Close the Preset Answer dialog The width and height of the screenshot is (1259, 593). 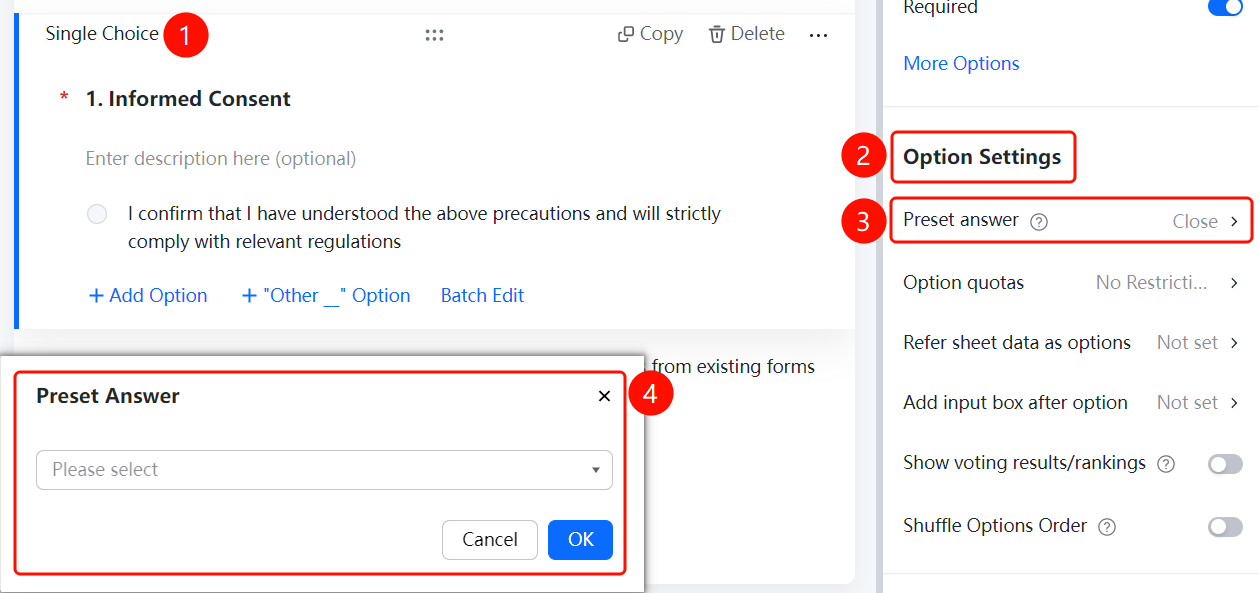[x=604, y=396]
